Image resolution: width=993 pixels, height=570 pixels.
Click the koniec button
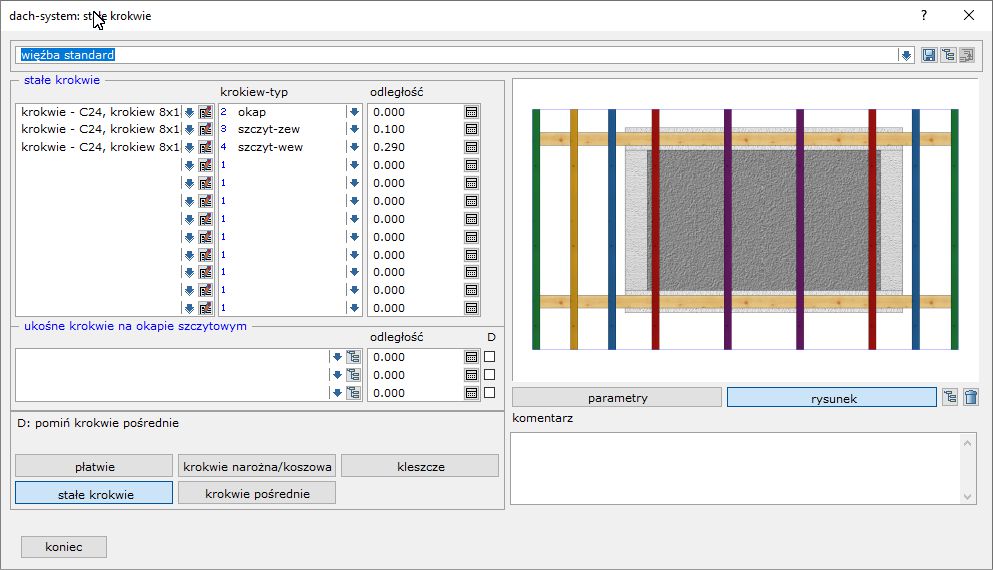(64, 547)
